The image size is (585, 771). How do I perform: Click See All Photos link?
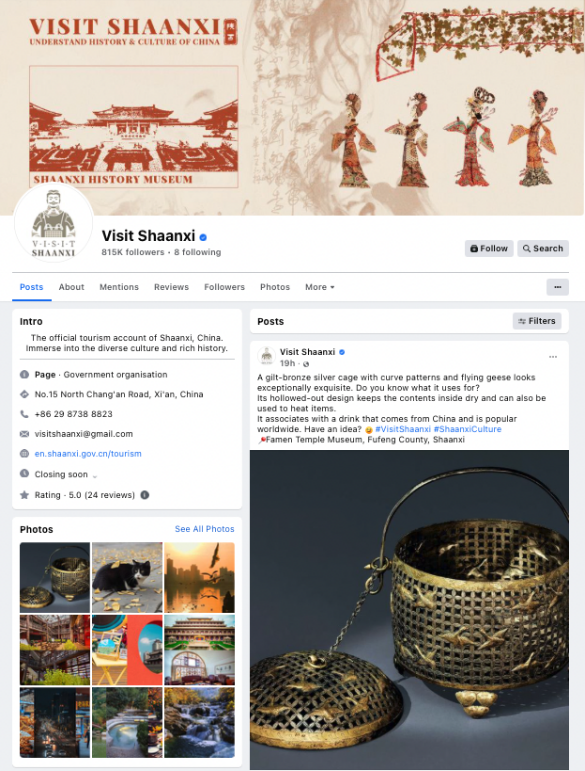click(205, 529)
